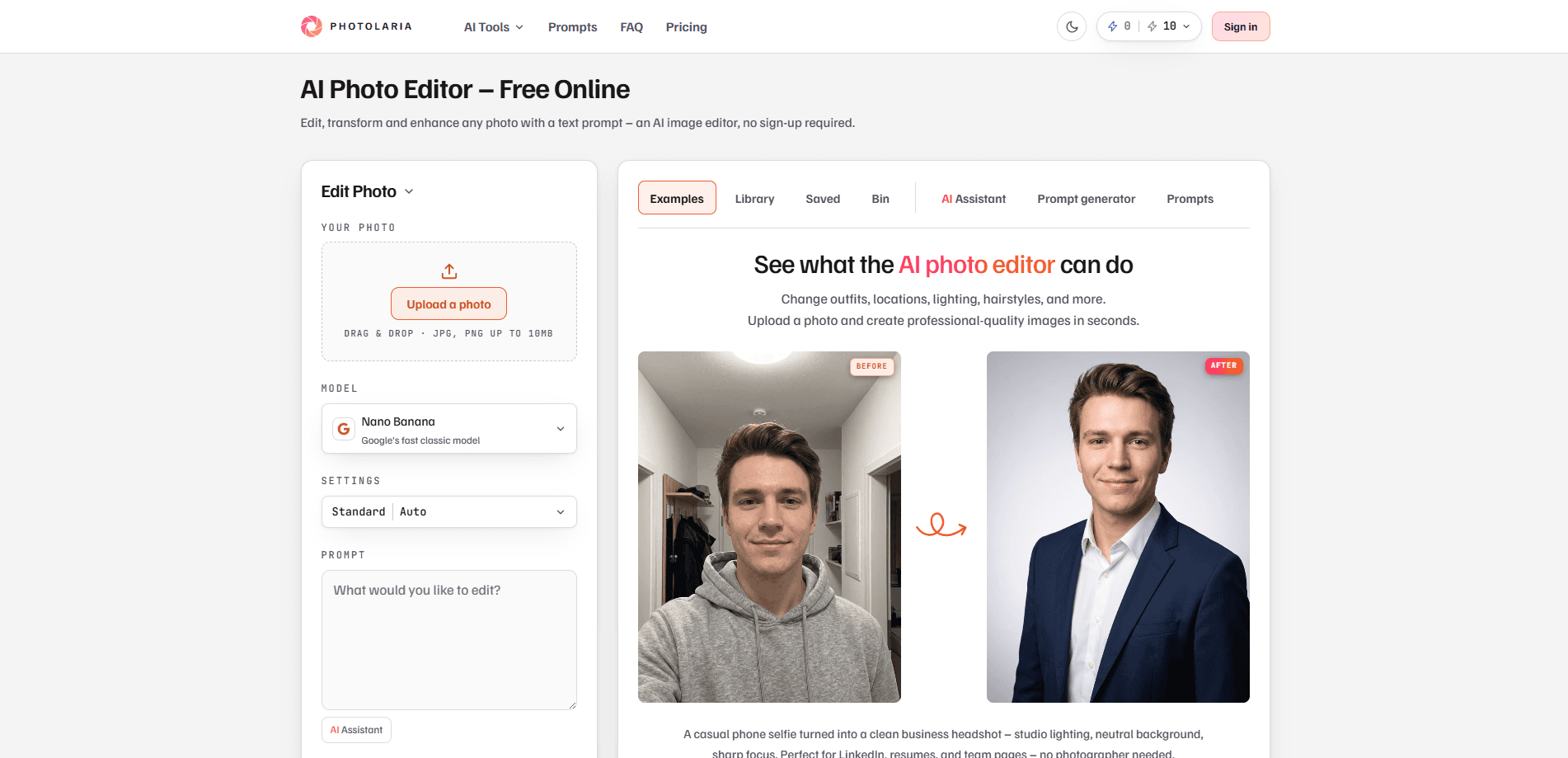This screenshot has width=1568, height=758.
Task: Expand the Standard Auto settings dropdown
Action: [x=449, y=511]
